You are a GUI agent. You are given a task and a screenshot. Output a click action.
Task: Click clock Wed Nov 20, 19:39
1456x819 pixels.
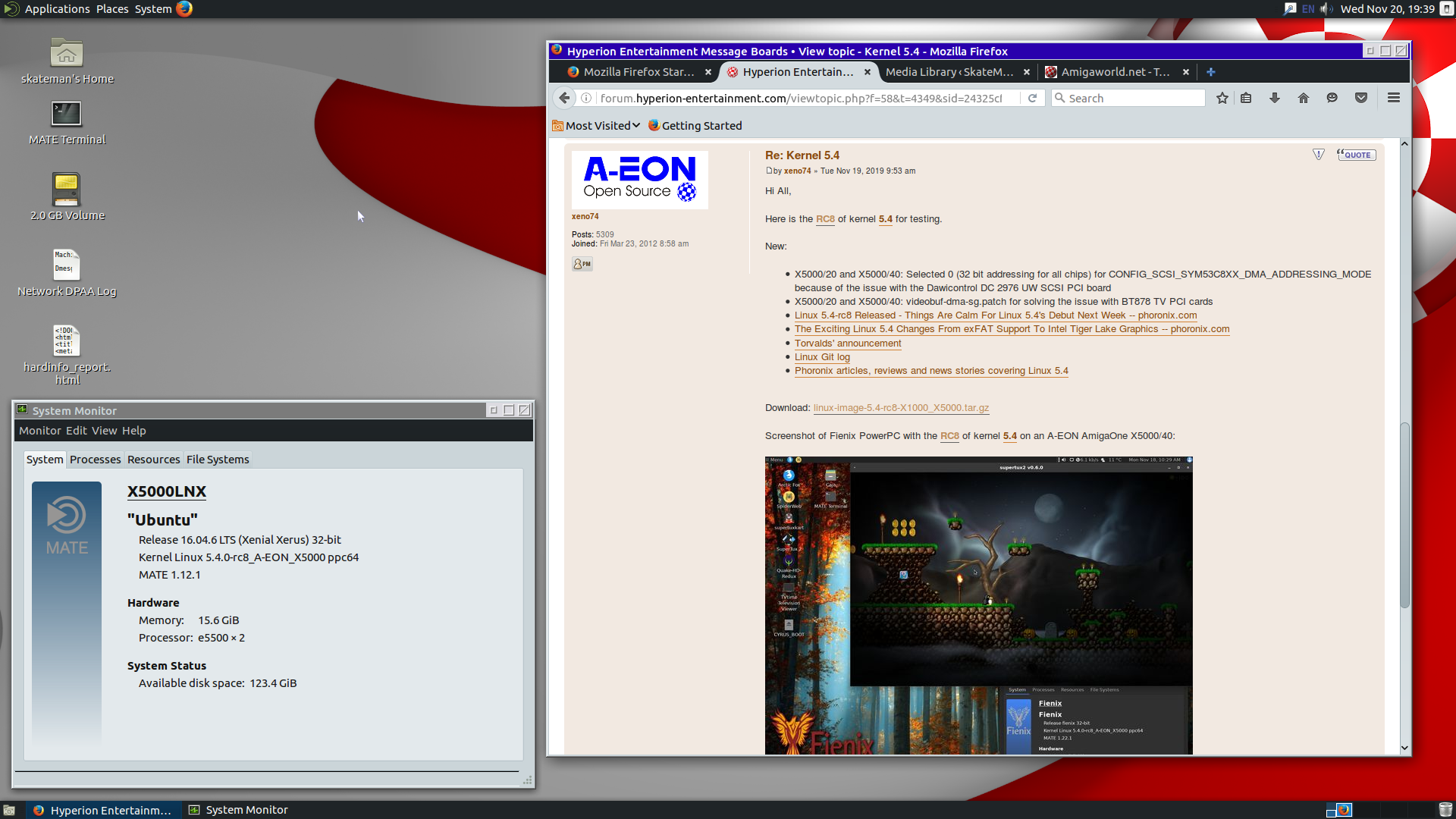point(1387,9)
